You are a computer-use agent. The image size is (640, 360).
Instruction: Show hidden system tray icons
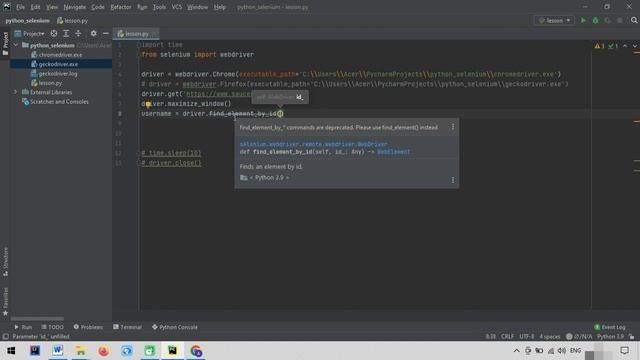[x=516, y=351]
